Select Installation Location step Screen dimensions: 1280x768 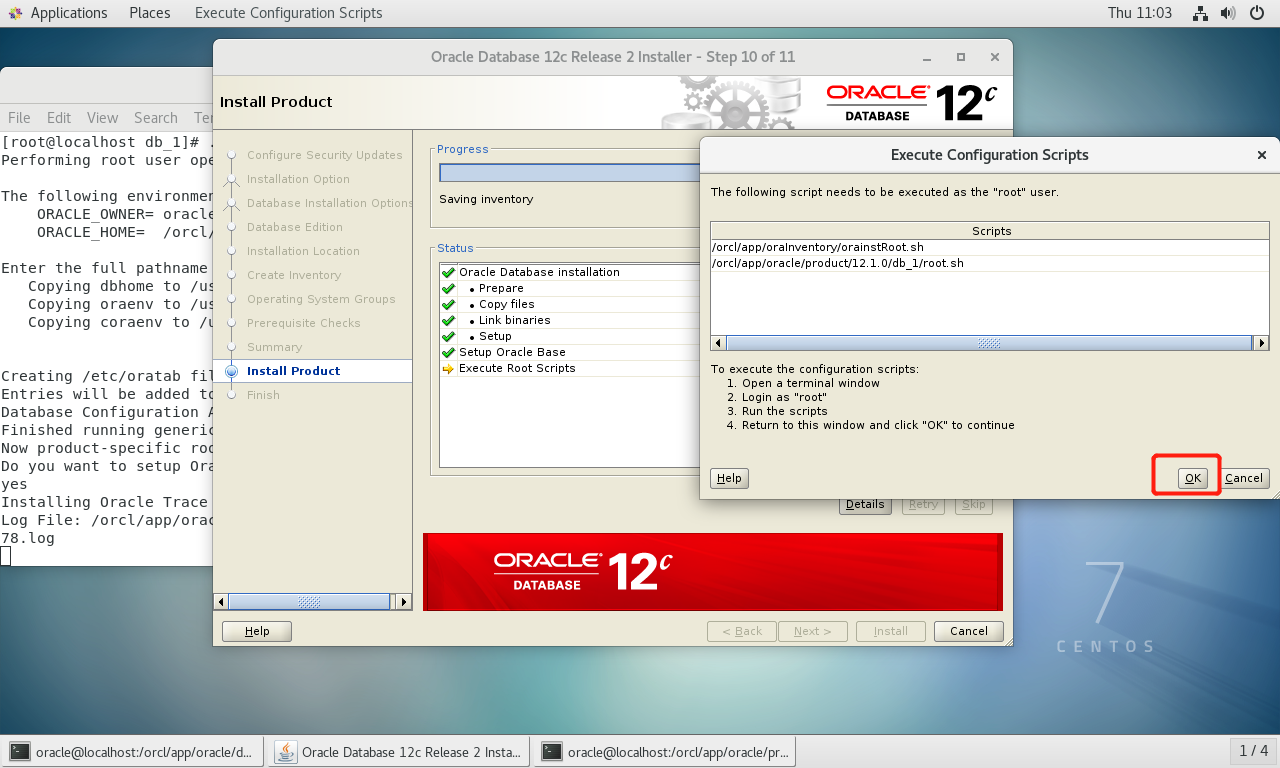point(303,251)
